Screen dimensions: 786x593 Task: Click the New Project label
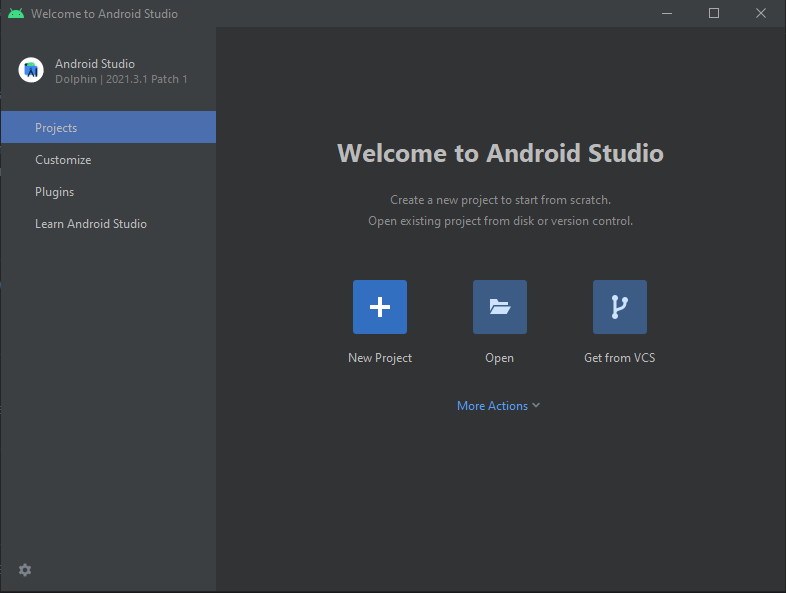pos(380,358)
